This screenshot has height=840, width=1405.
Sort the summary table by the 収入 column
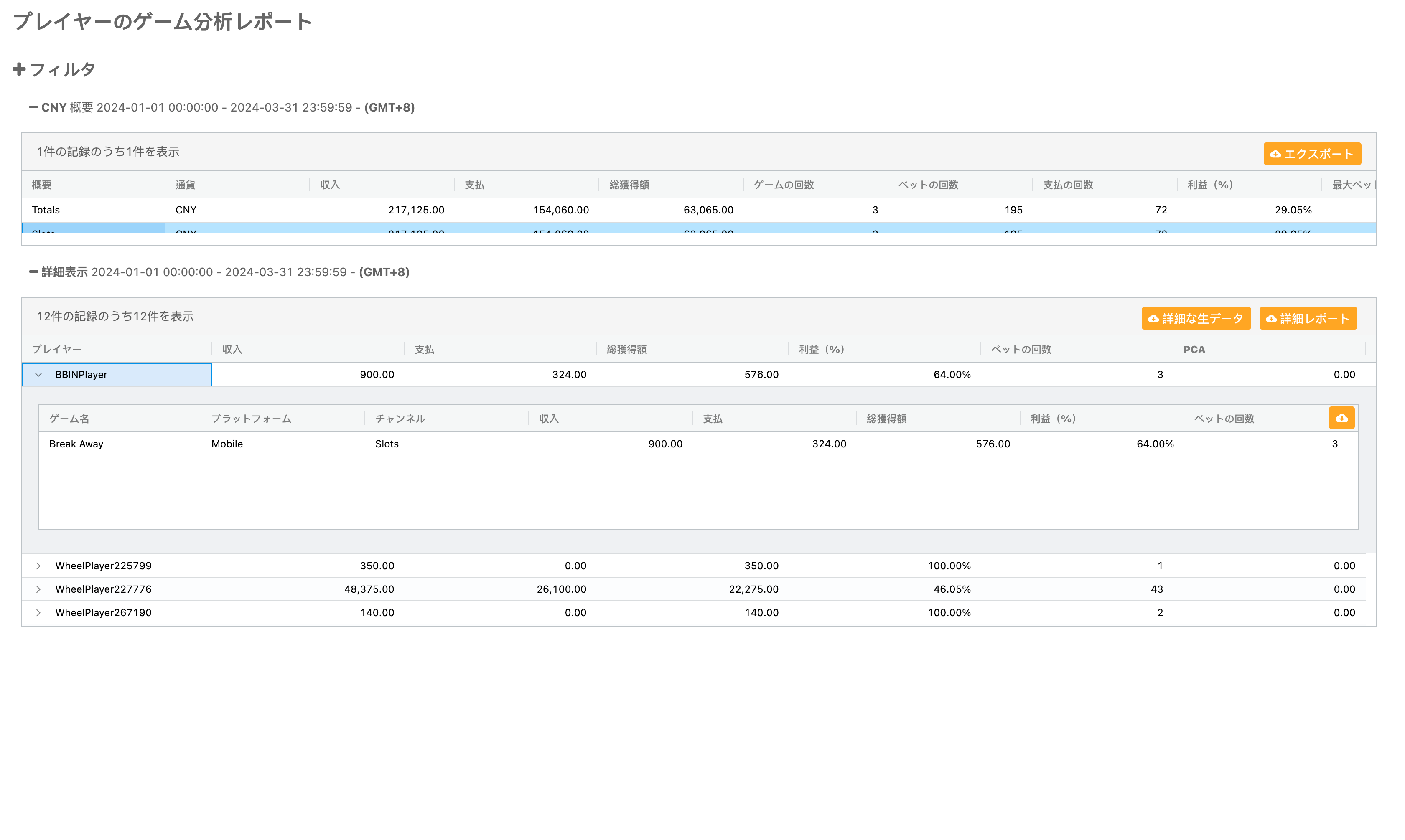point(330,185)
